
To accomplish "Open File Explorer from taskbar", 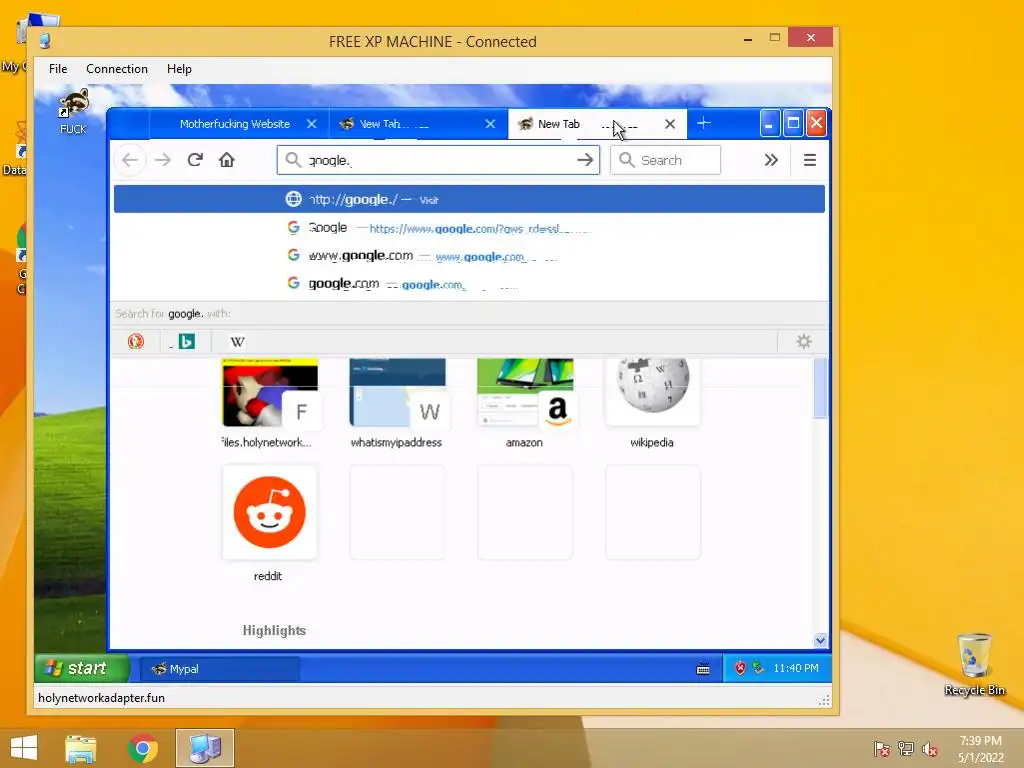I will 81,748.
